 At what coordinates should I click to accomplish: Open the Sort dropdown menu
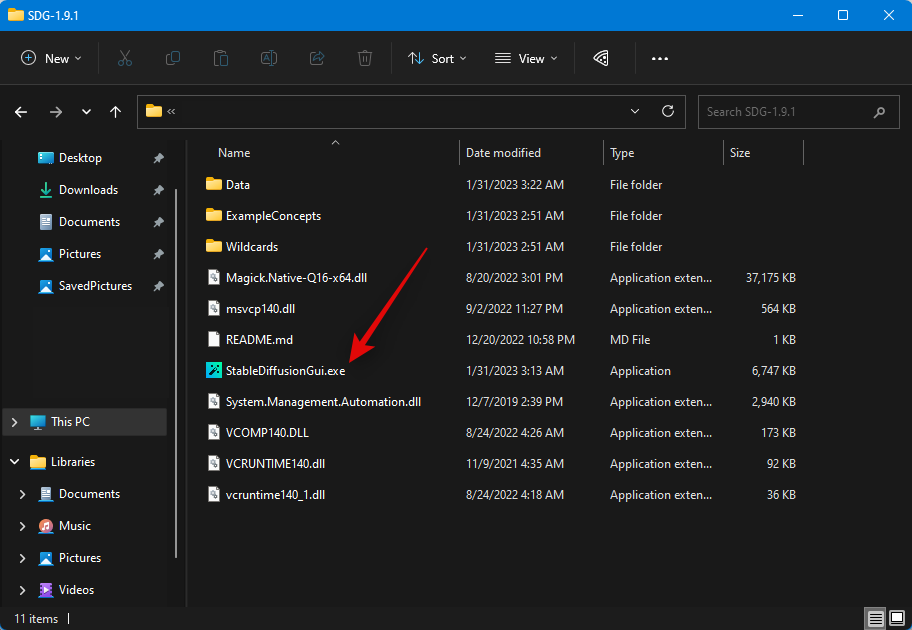coord(437,58)
